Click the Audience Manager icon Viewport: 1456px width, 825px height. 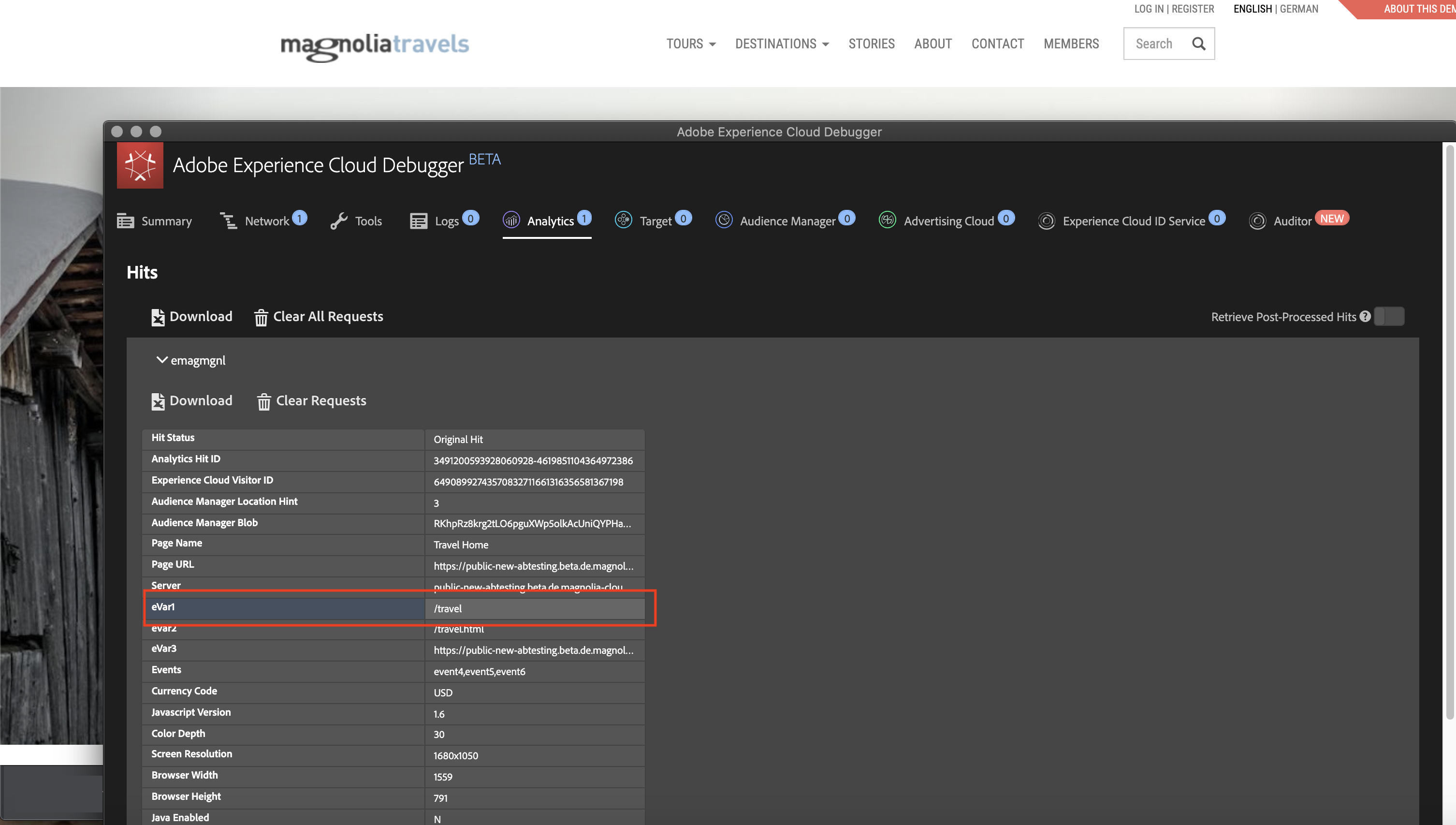pyautogui.click(x=724, y=220)
